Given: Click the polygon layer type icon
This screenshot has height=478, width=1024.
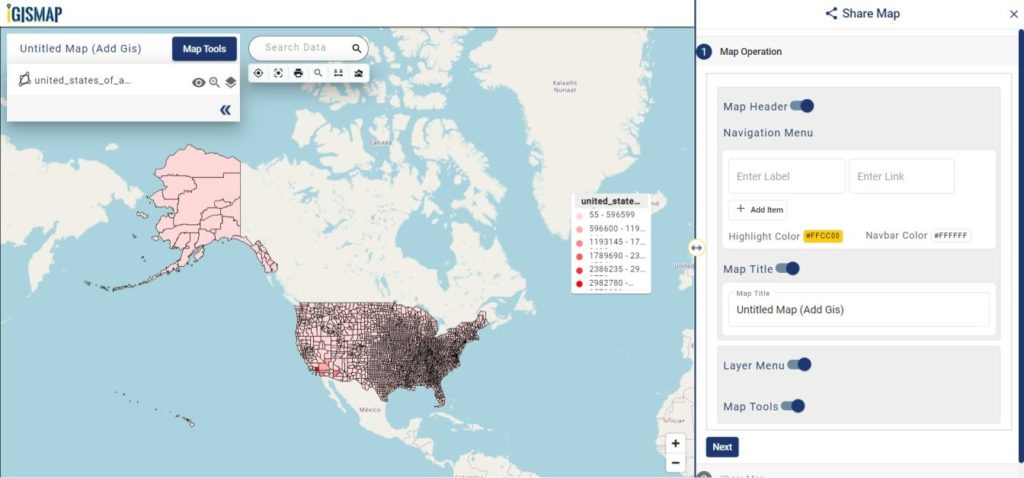Looking at the screenshot, I should click(25, 80).
